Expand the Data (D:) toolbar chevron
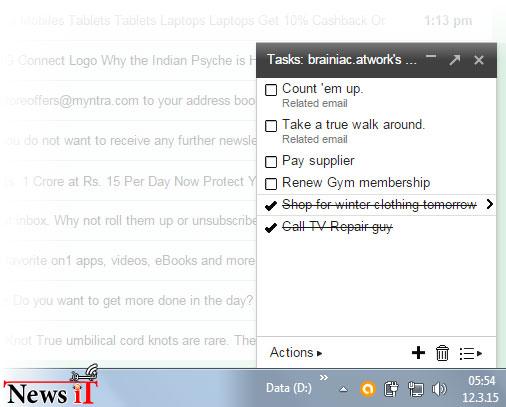Screen dimensions: 506x407 [x=324, y=378]
